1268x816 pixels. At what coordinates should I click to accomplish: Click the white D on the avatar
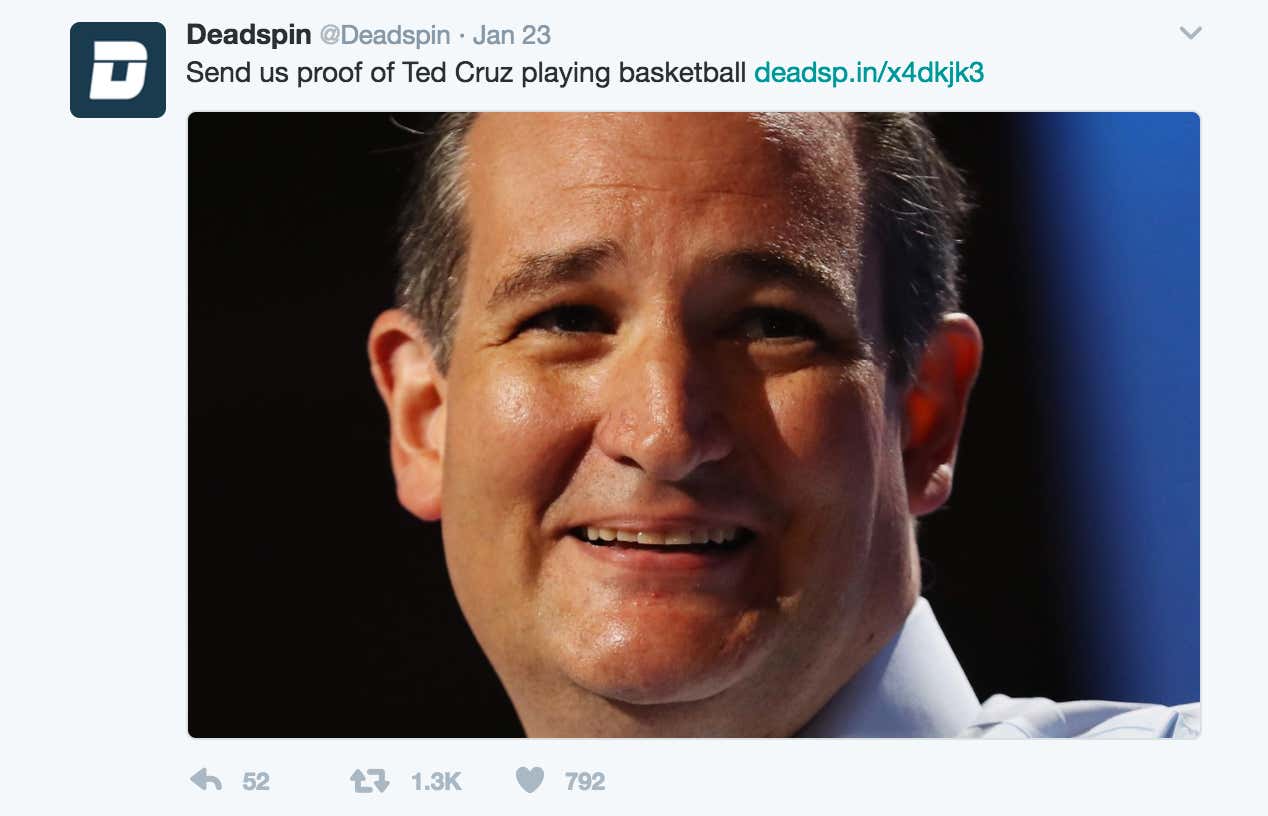[x=118, y=70]
